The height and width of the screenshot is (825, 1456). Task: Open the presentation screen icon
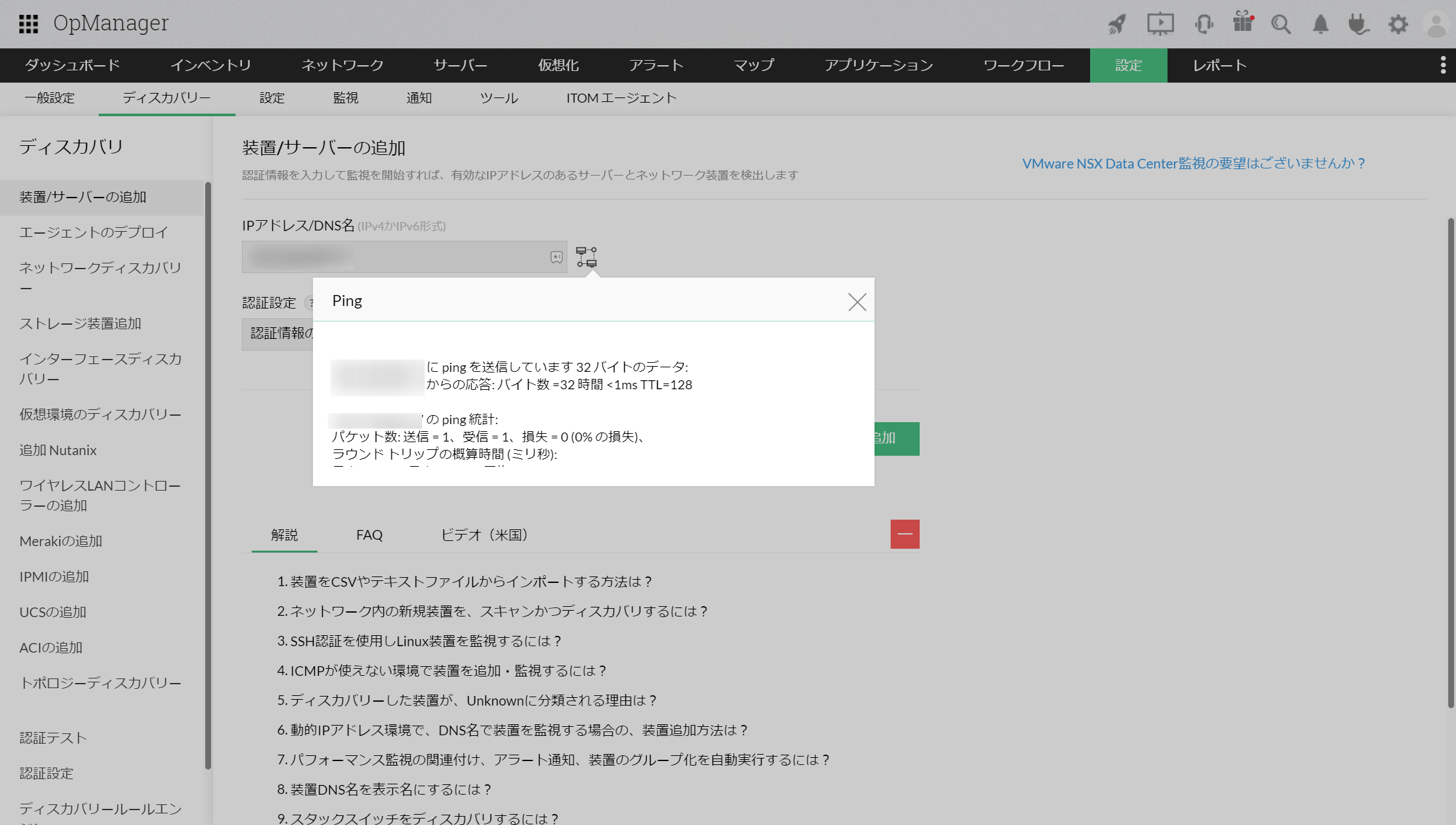[x=1160, y=25]
